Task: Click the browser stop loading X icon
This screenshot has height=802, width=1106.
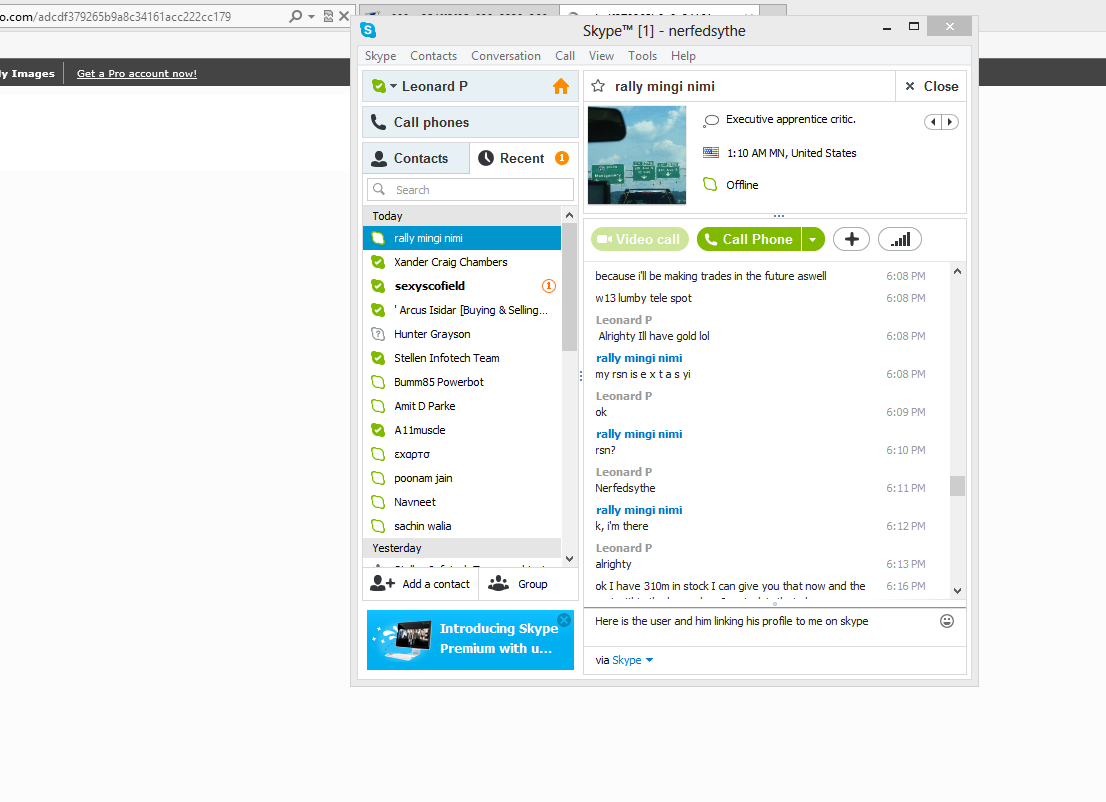Action: click(x=344, y=16)
